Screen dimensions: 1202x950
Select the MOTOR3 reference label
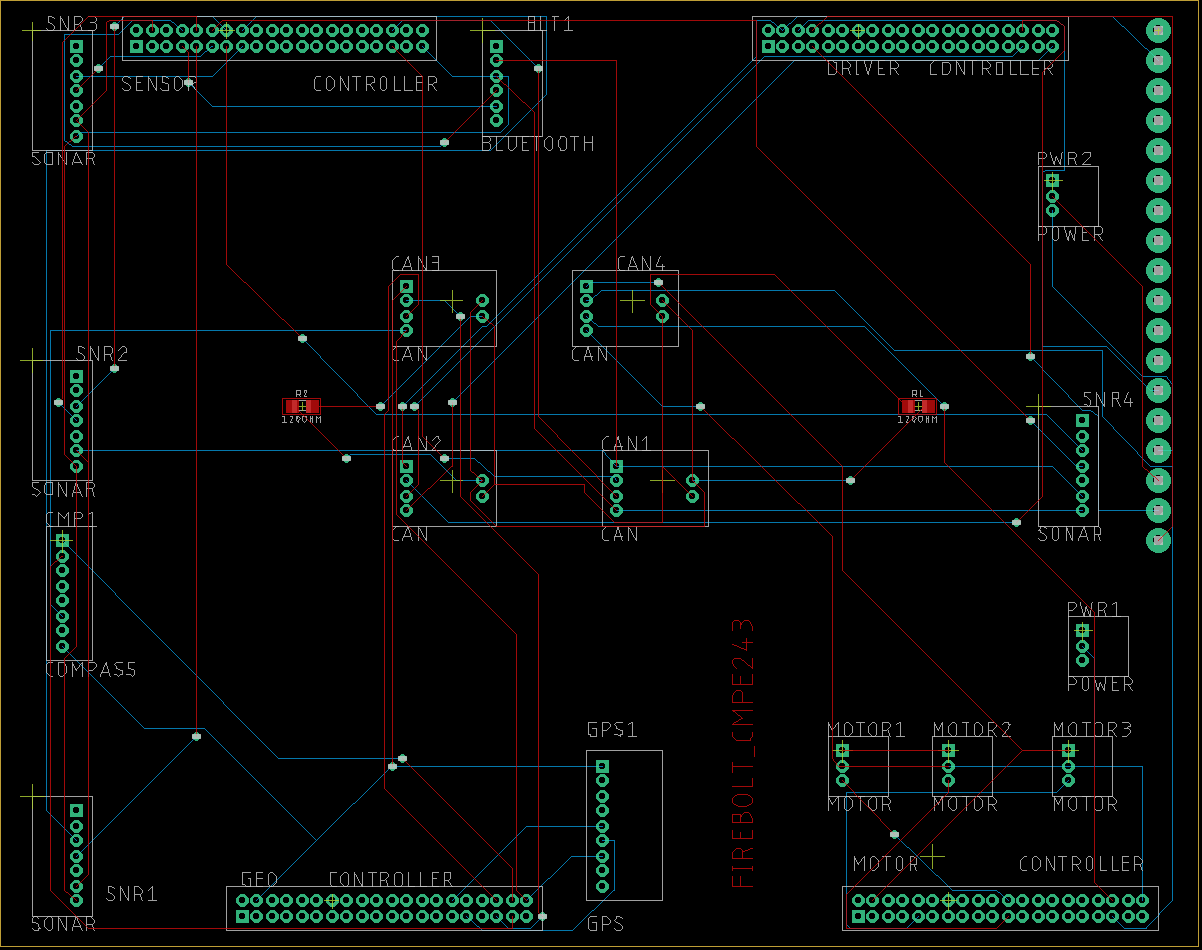coord(1092,729)
